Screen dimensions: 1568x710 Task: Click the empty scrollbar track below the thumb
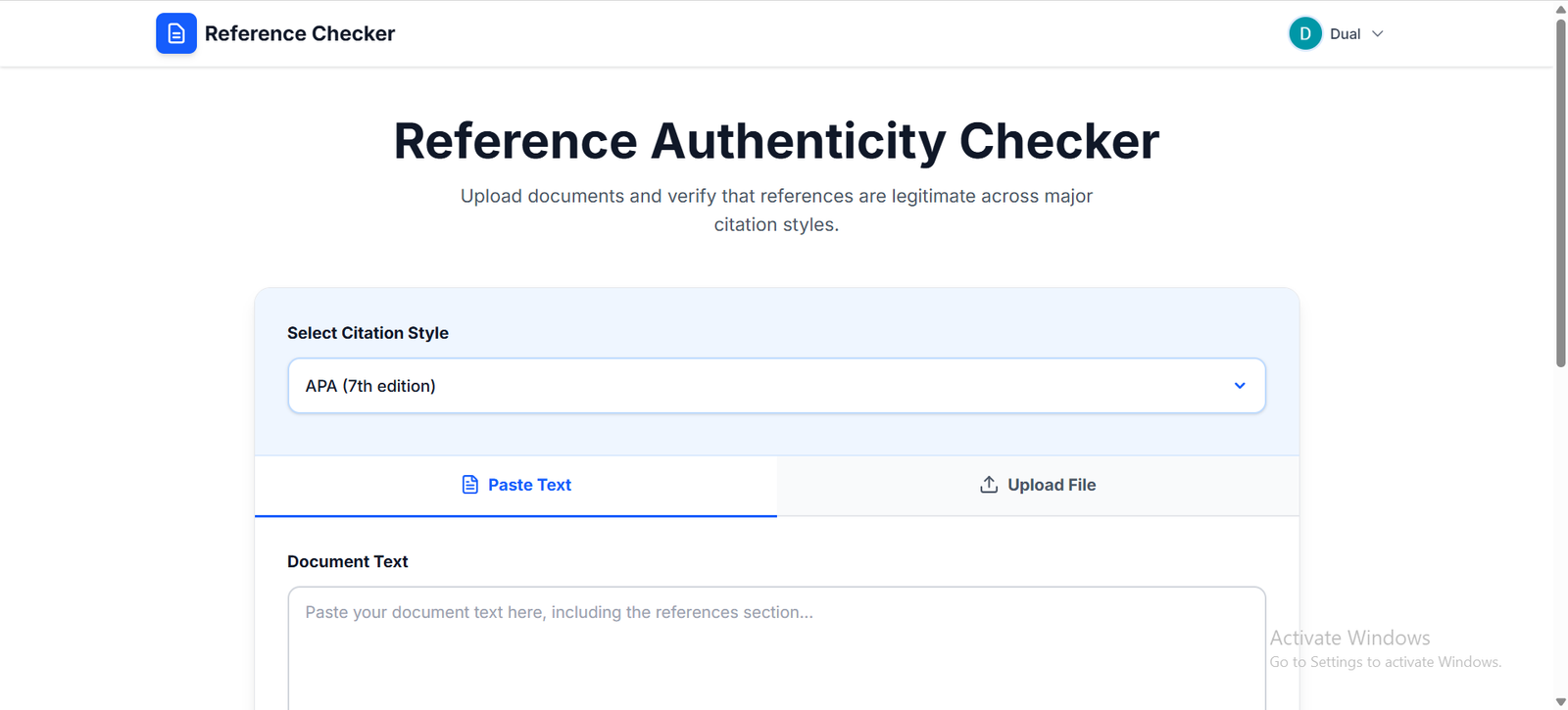(x=1560, y=529)
